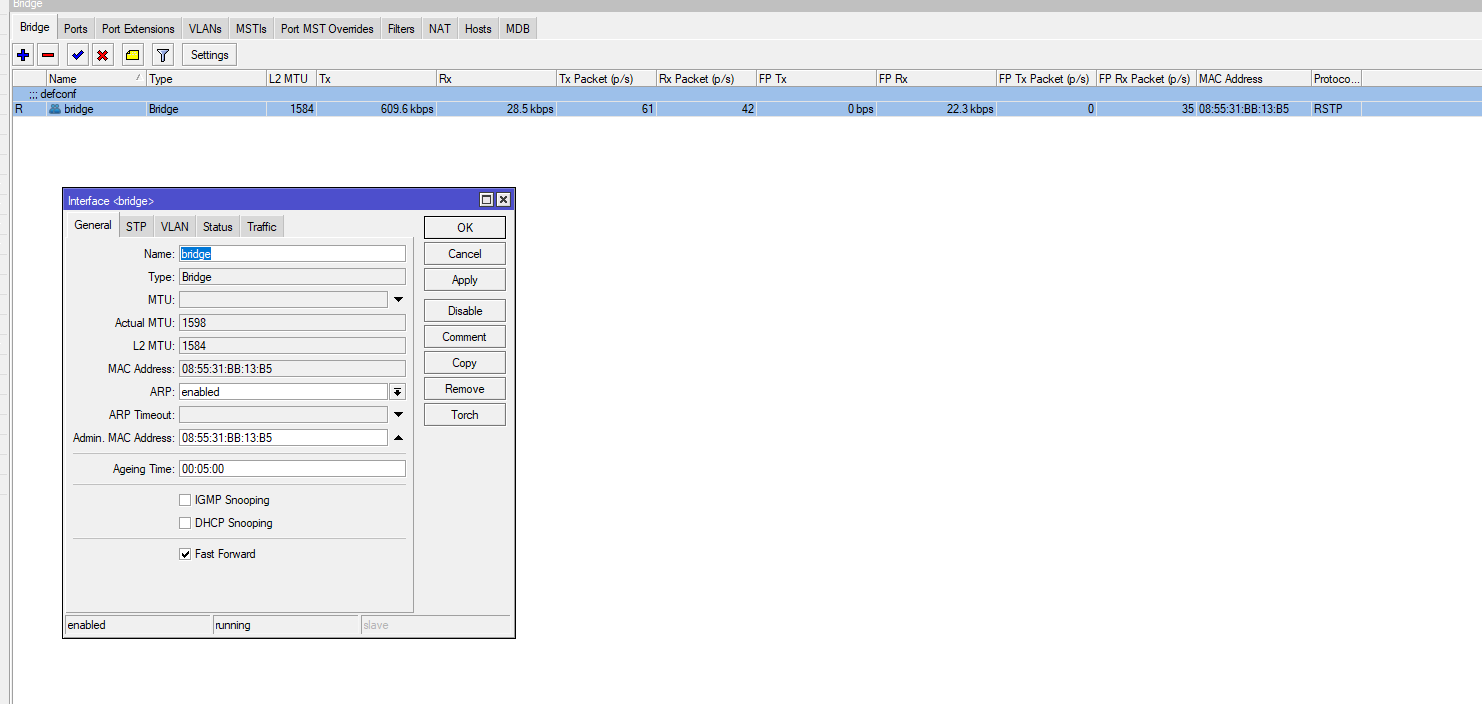Maximize the Interface bridge dialog
The height and width of the screenshot is (704, 1482).
[487, 200]
